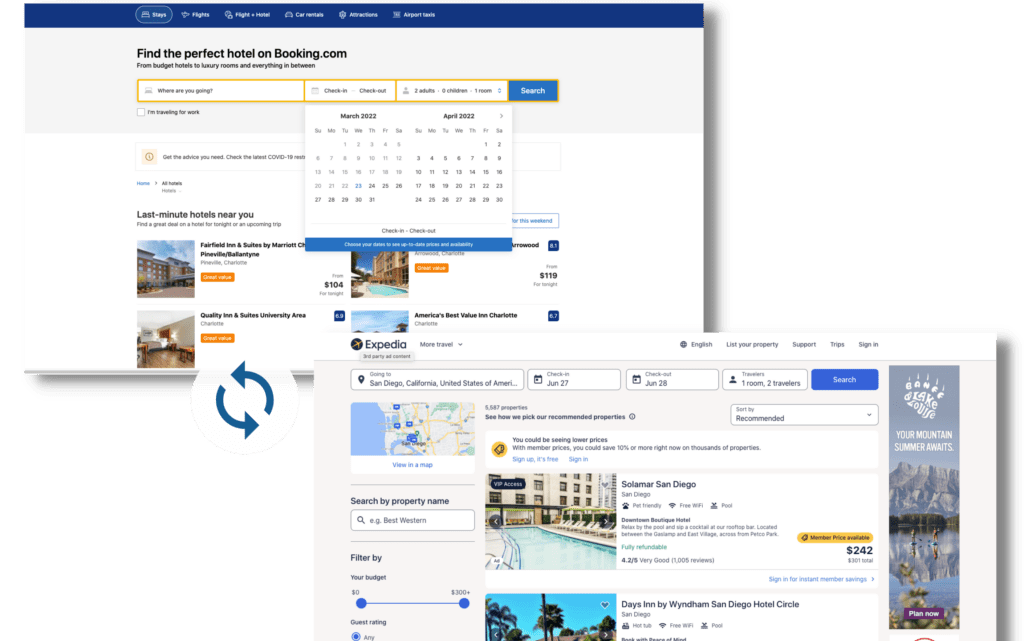Open the Airport taxis tab

click(413, 14)
